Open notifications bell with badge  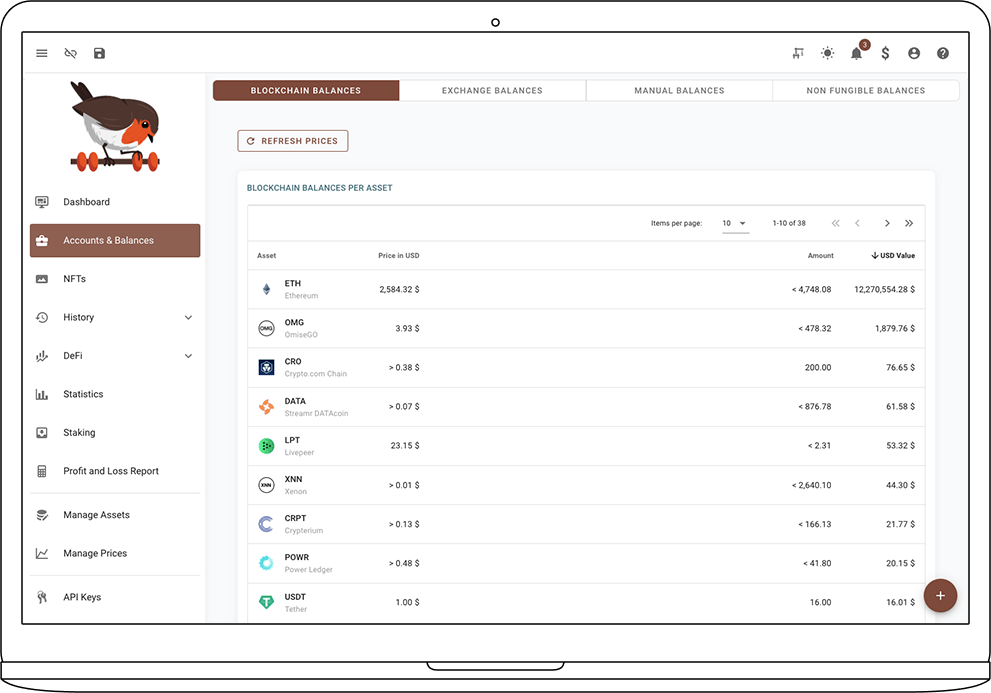tap(856, 53)
